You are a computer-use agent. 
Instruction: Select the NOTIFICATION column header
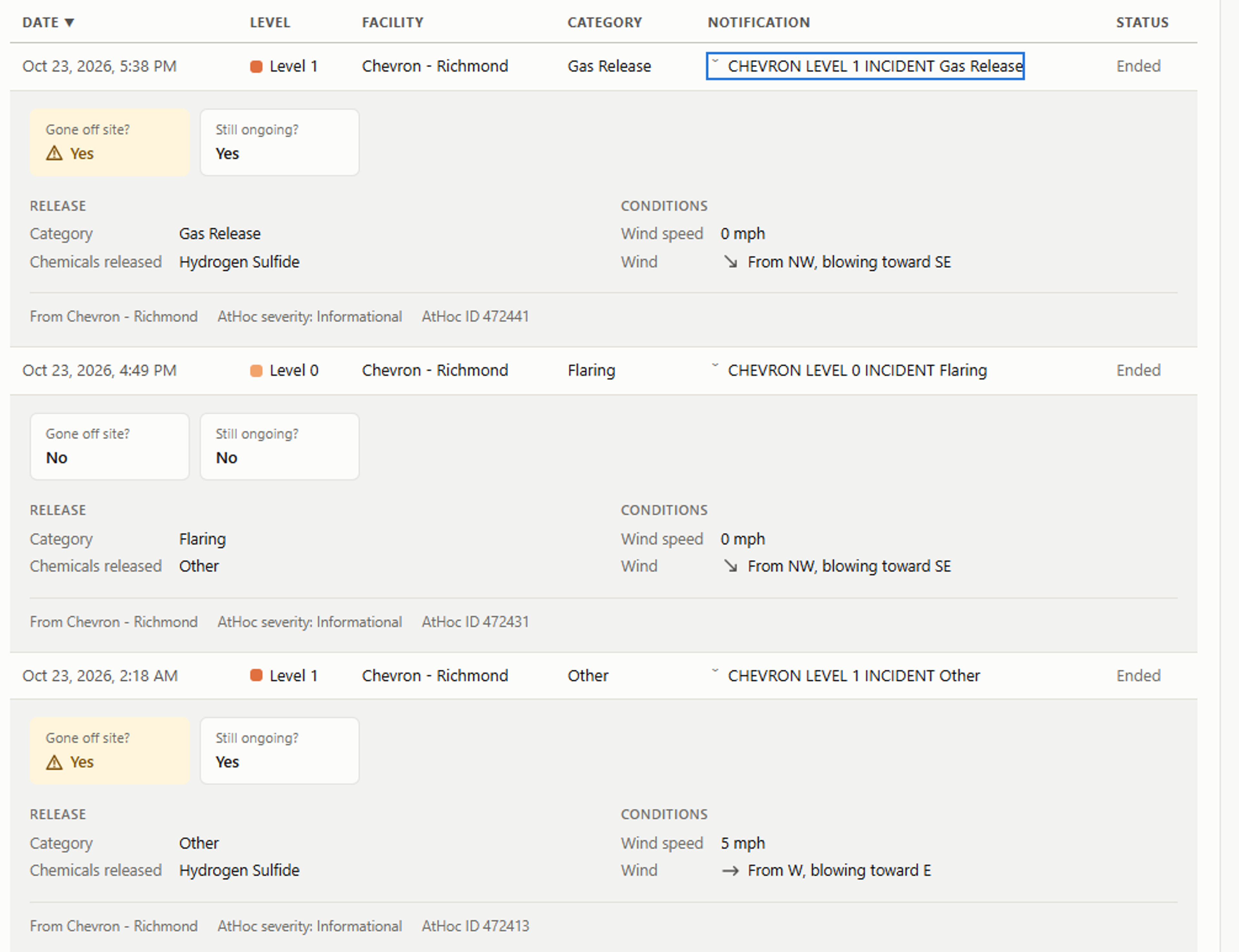(759, 23)
